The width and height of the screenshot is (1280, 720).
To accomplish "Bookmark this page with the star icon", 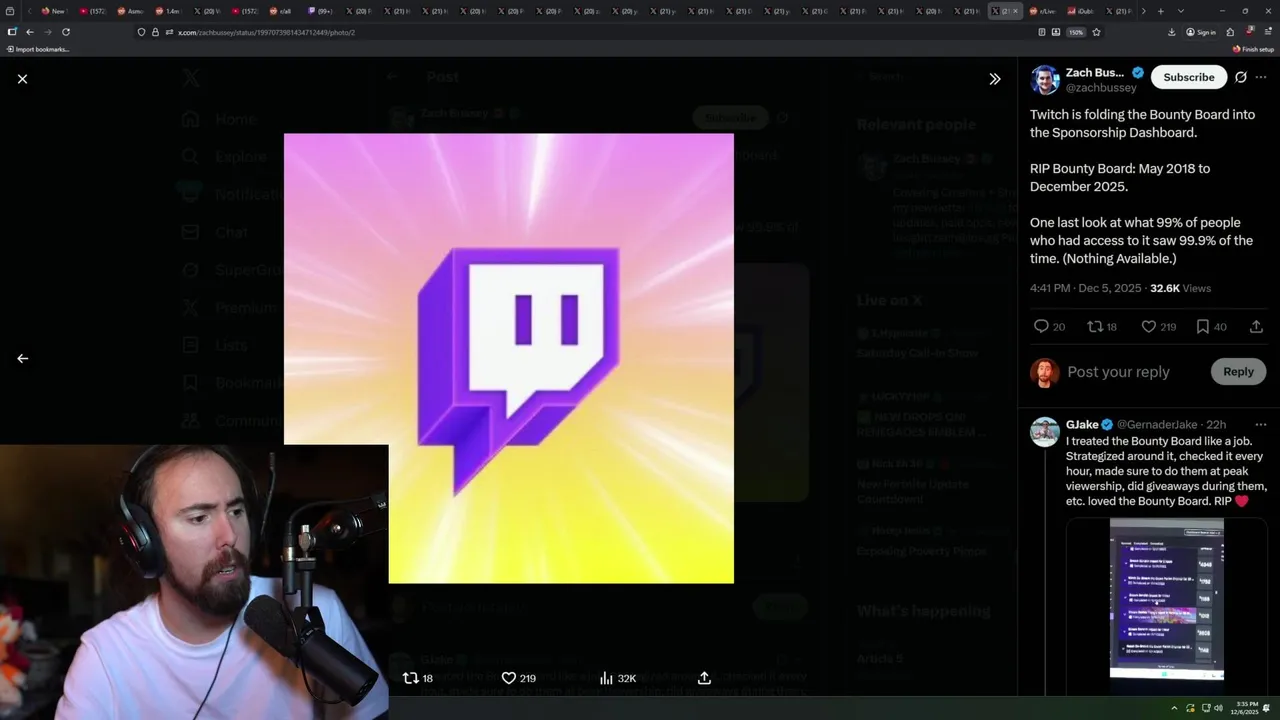I will click(x=1096, y=32).
